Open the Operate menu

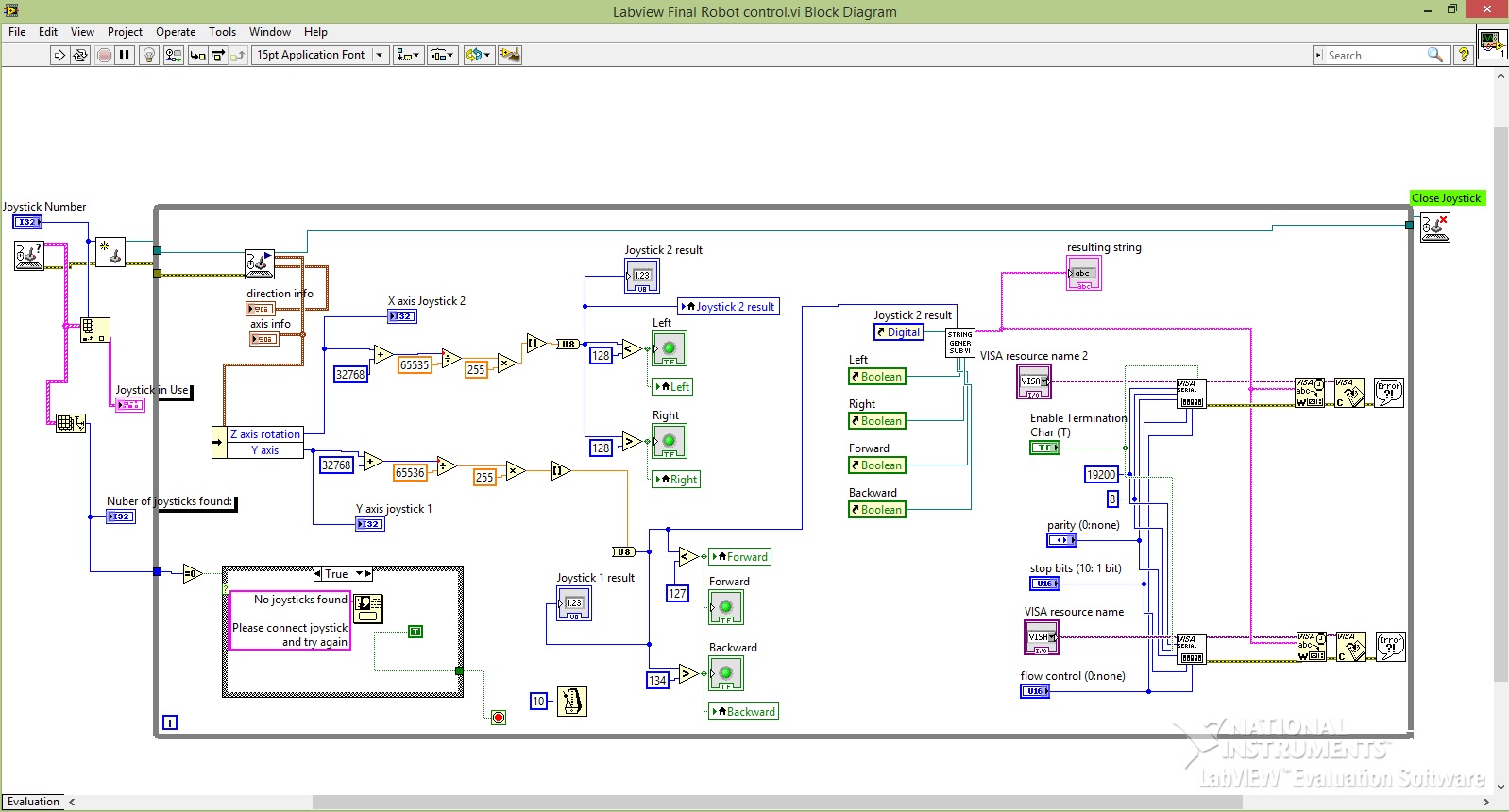(x=176, y=31)
